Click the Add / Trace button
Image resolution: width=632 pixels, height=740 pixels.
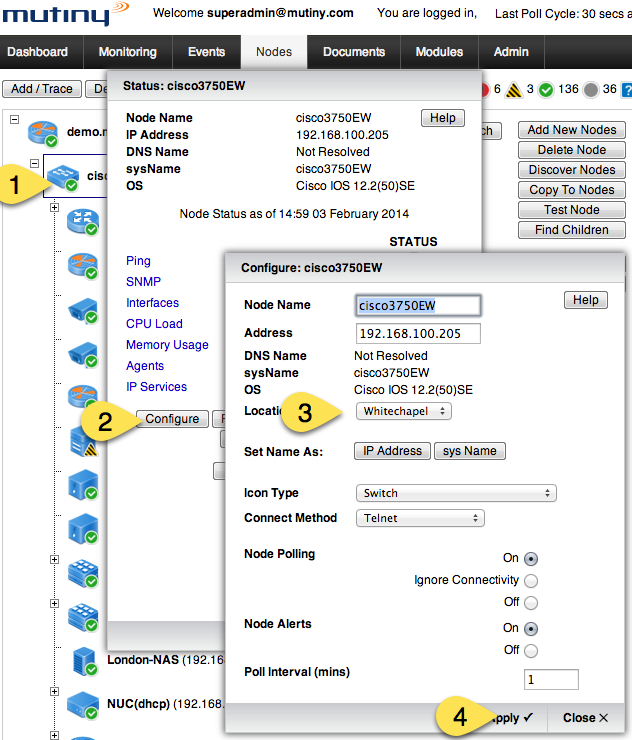[42, 89]
